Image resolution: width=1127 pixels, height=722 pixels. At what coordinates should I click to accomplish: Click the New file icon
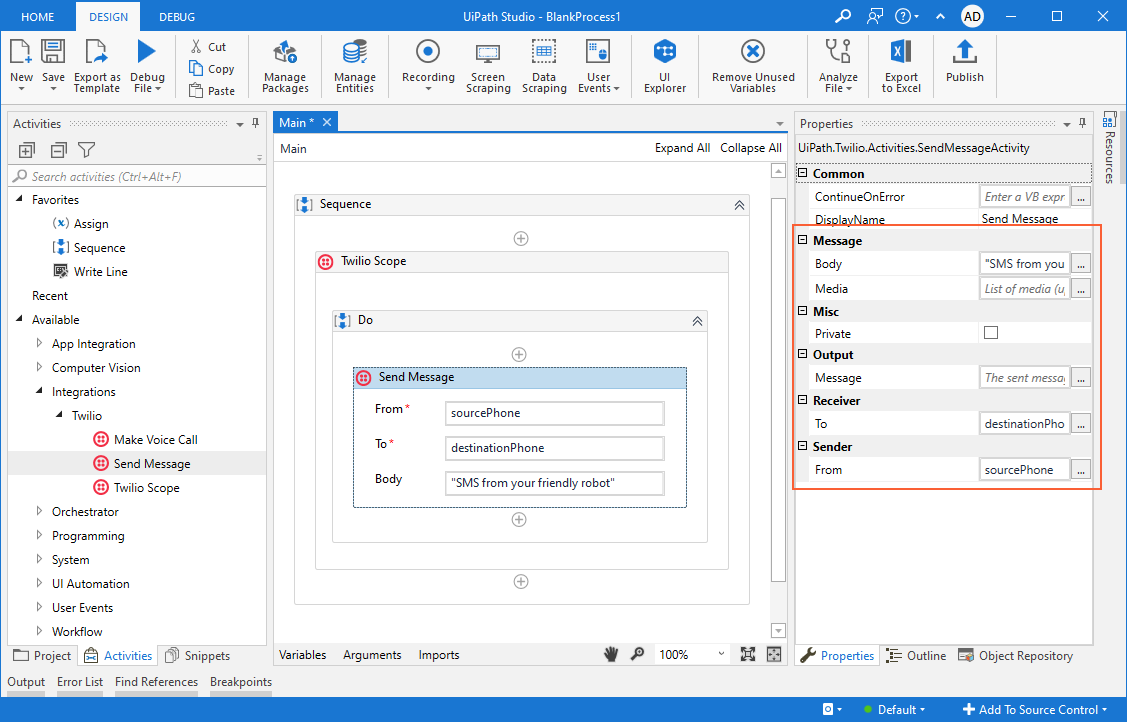(20, 52)
